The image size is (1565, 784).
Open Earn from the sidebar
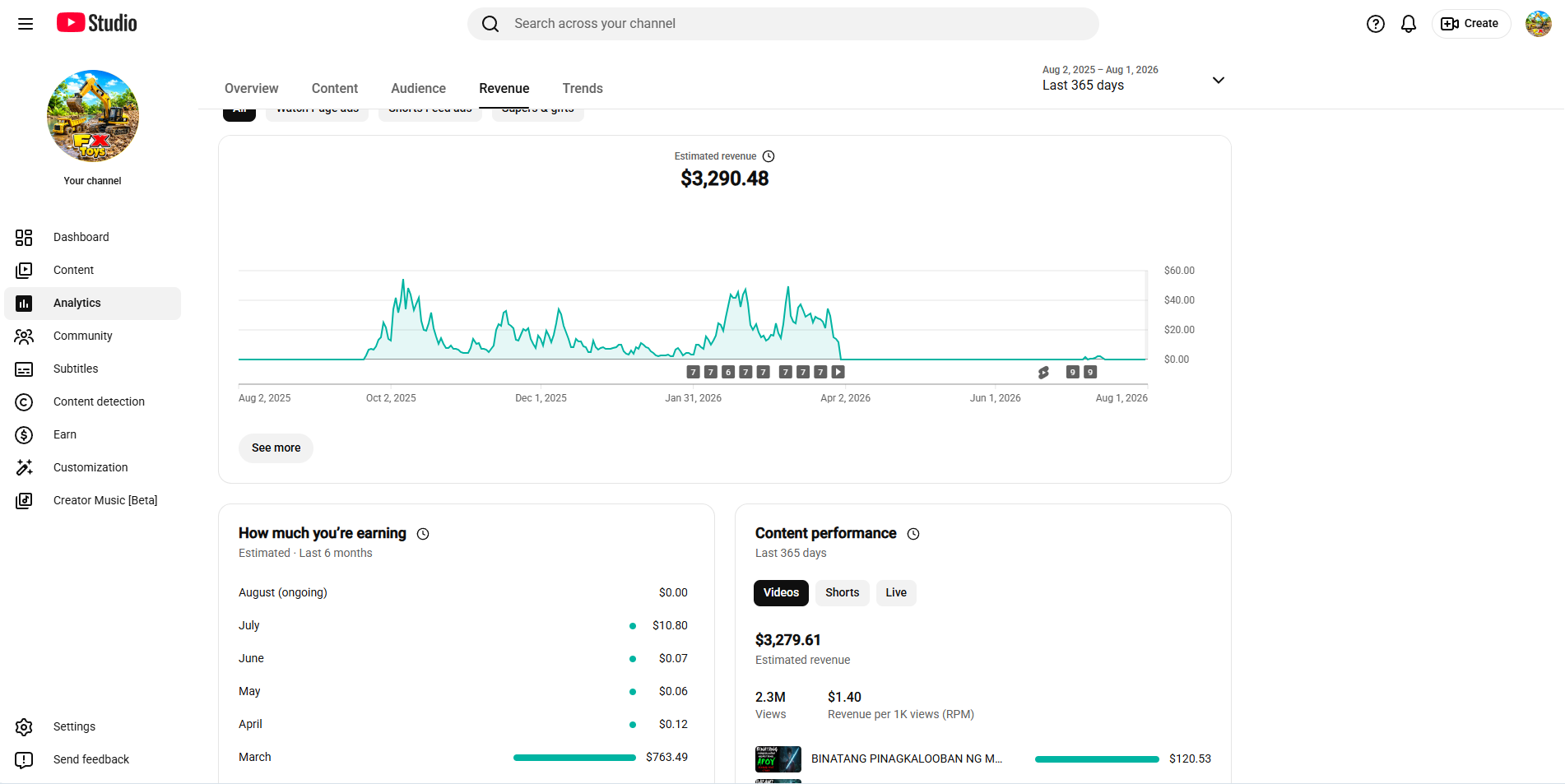pyautogui.click(x=65, y=434)
